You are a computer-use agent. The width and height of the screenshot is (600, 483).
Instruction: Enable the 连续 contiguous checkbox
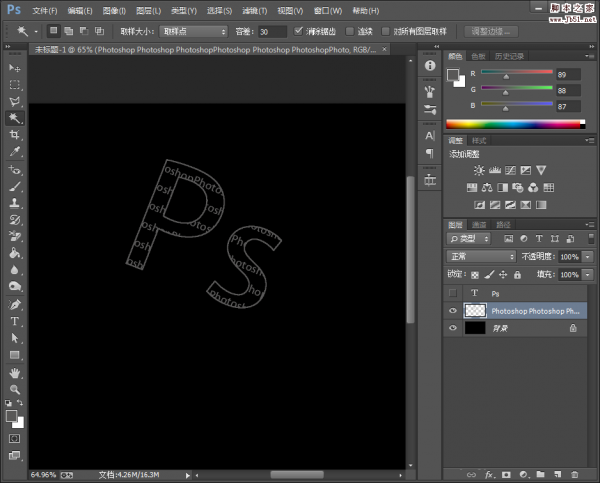pyautogui.click(x=350, y=31)
